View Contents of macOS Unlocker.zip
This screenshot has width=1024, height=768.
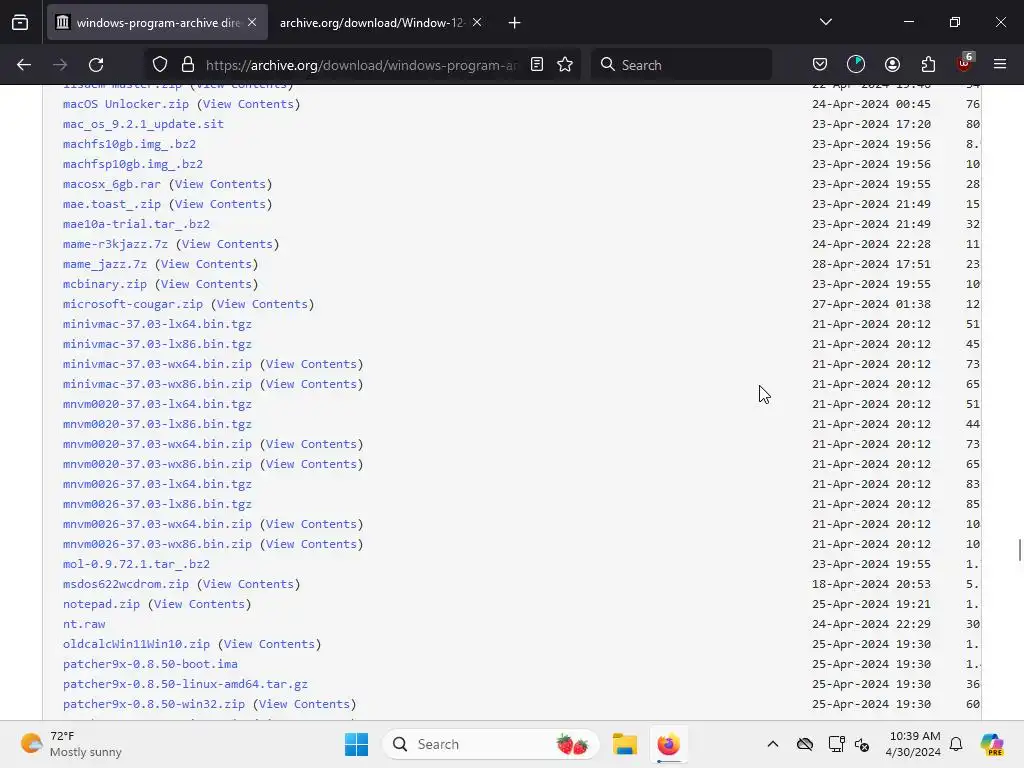coord(248,104)
